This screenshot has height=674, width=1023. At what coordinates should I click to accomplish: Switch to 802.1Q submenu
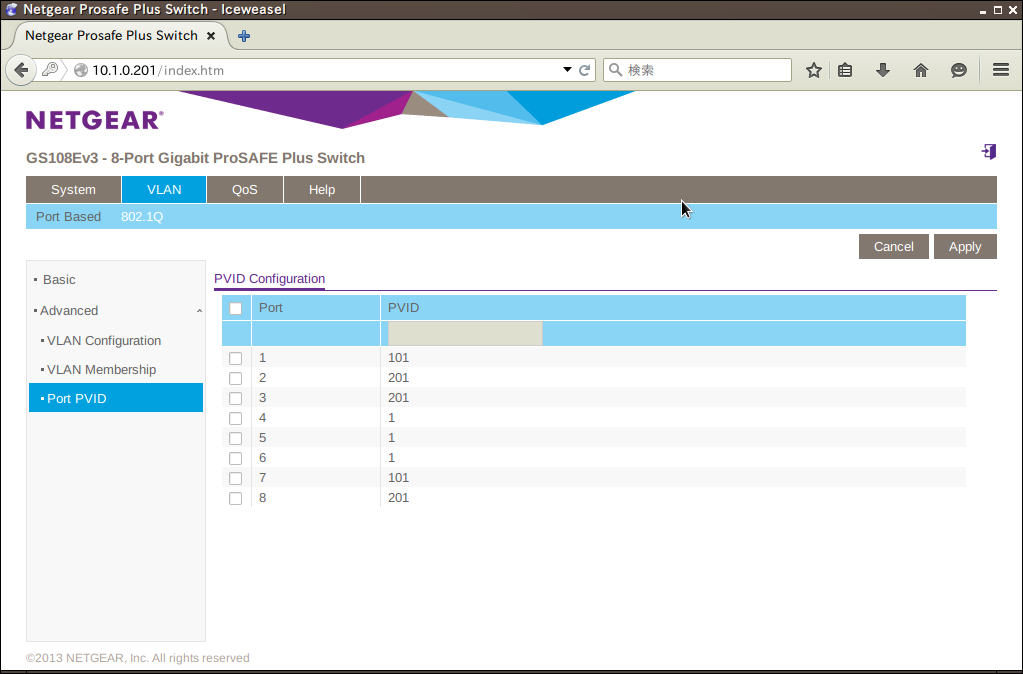142,217
